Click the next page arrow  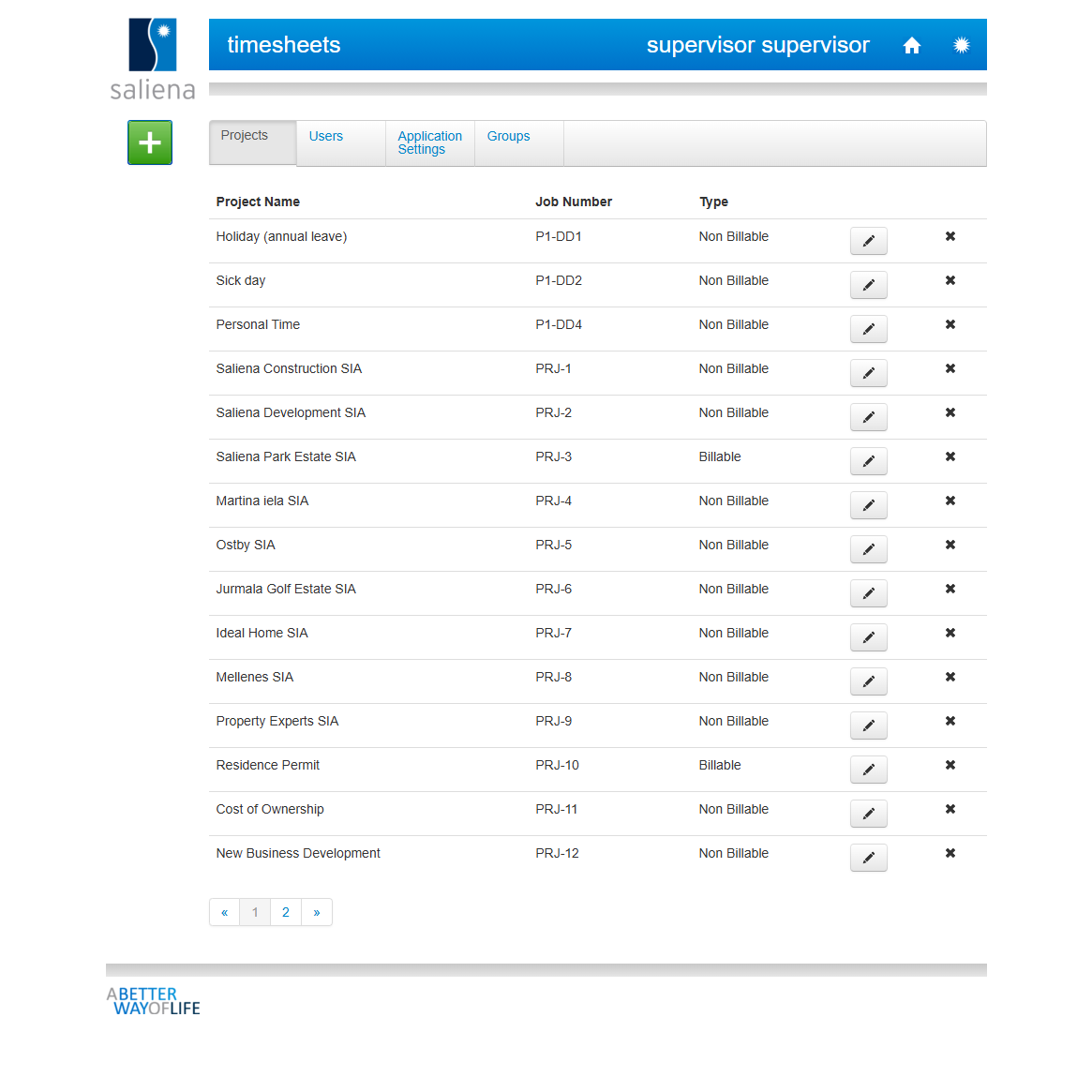(316, 911)
